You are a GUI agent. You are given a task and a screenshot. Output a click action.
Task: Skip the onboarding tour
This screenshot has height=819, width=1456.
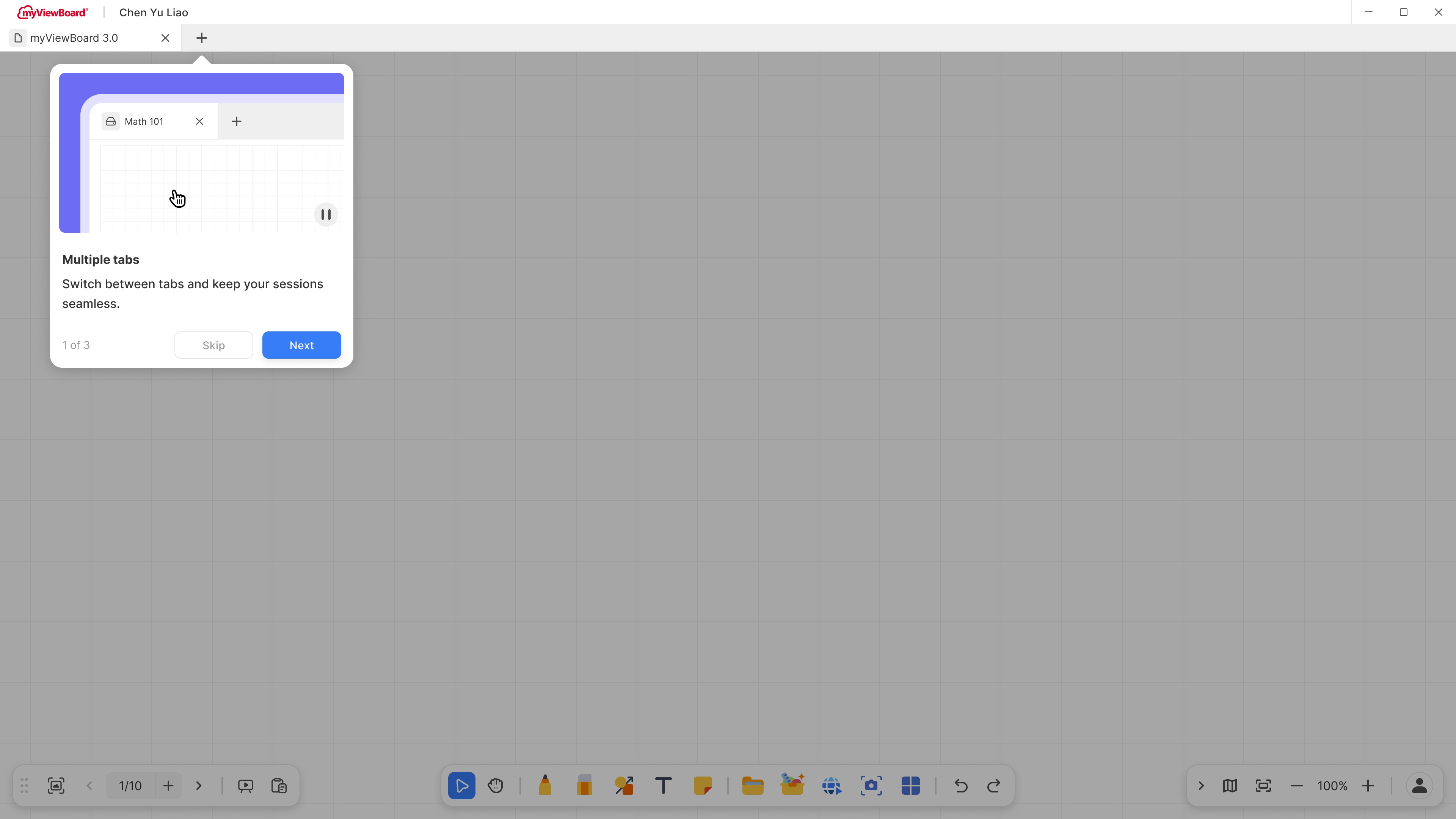pos(213,345)
